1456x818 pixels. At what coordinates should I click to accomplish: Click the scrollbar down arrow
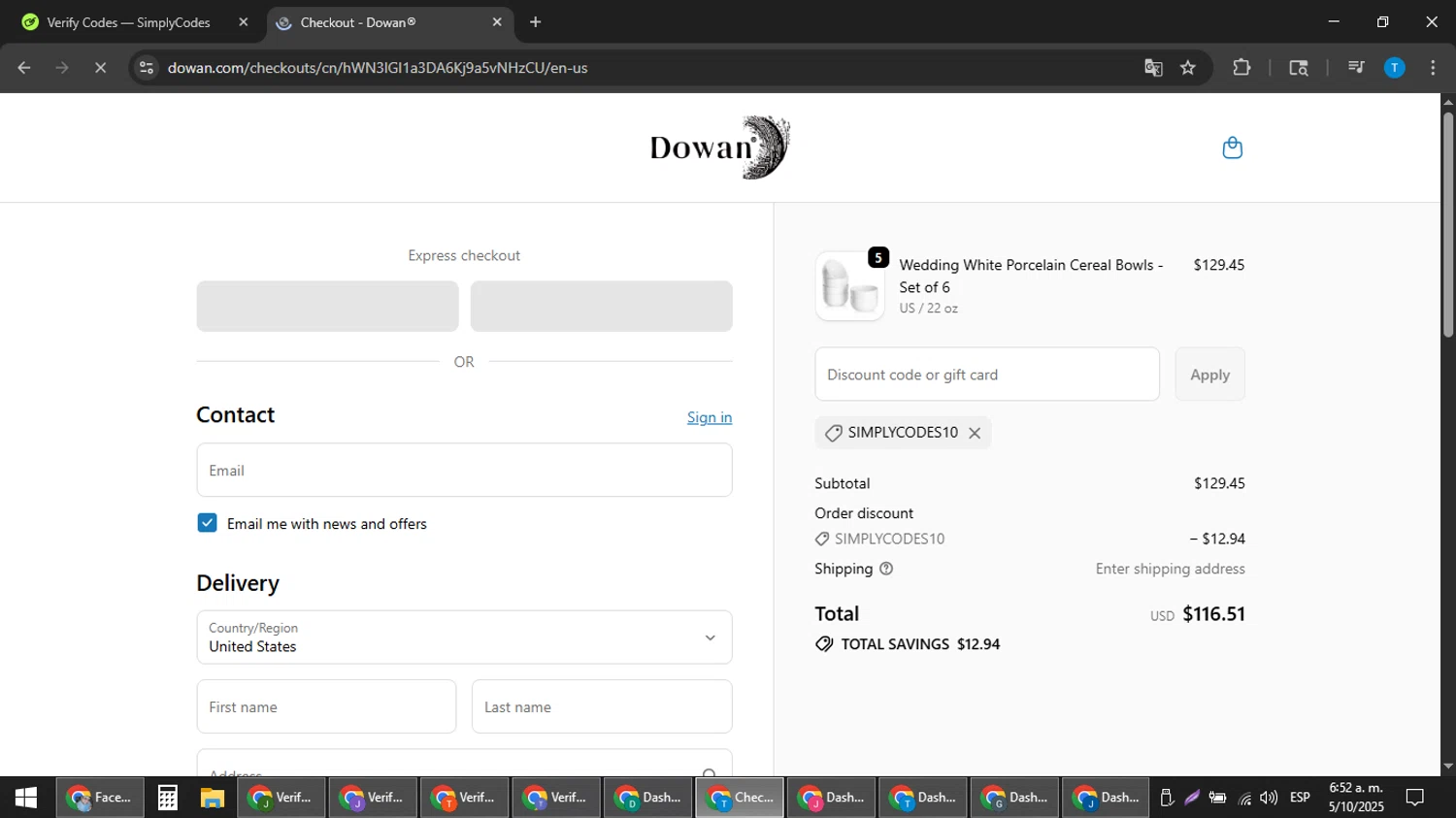(1448, 767)
